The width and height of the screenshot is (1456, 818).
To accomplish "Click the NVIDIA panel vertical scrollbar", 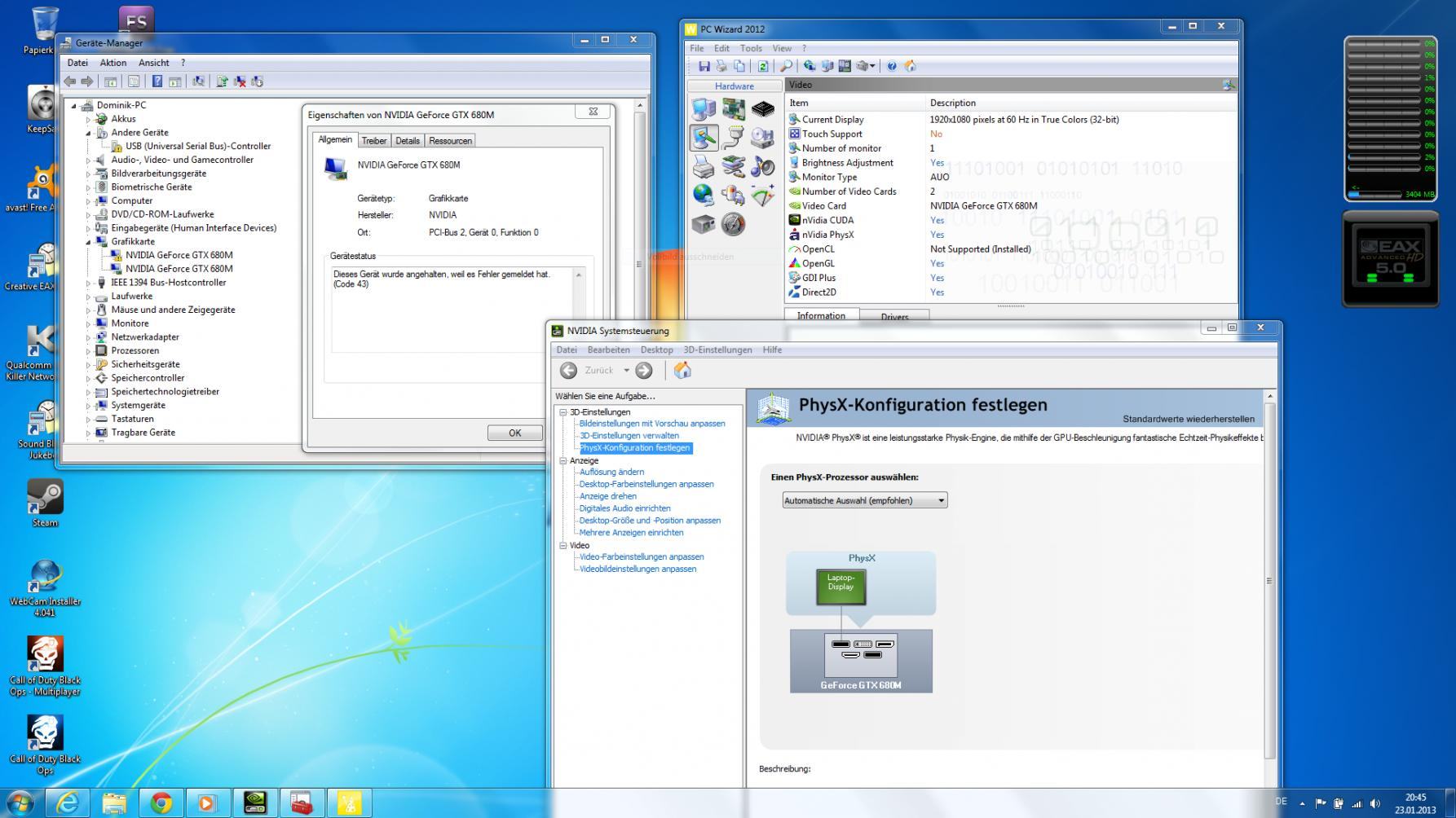I will pyautogui.click(x=1268, y=580).
